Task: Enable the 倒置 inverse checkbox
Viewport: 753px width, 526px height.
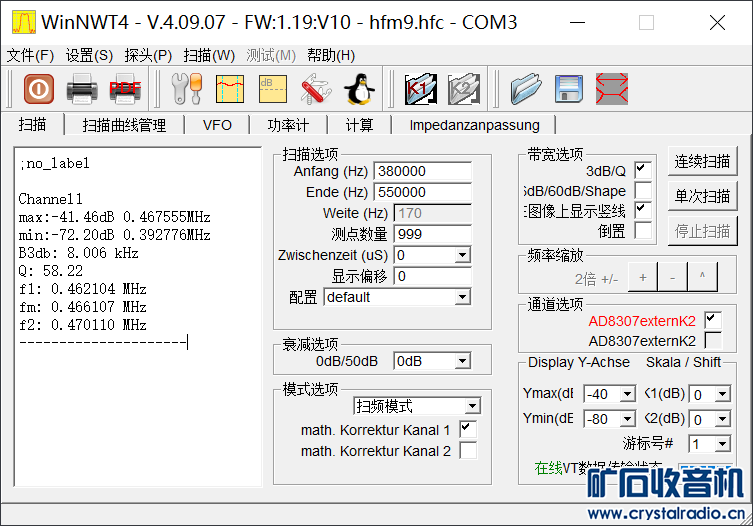Action: [643, 231]
